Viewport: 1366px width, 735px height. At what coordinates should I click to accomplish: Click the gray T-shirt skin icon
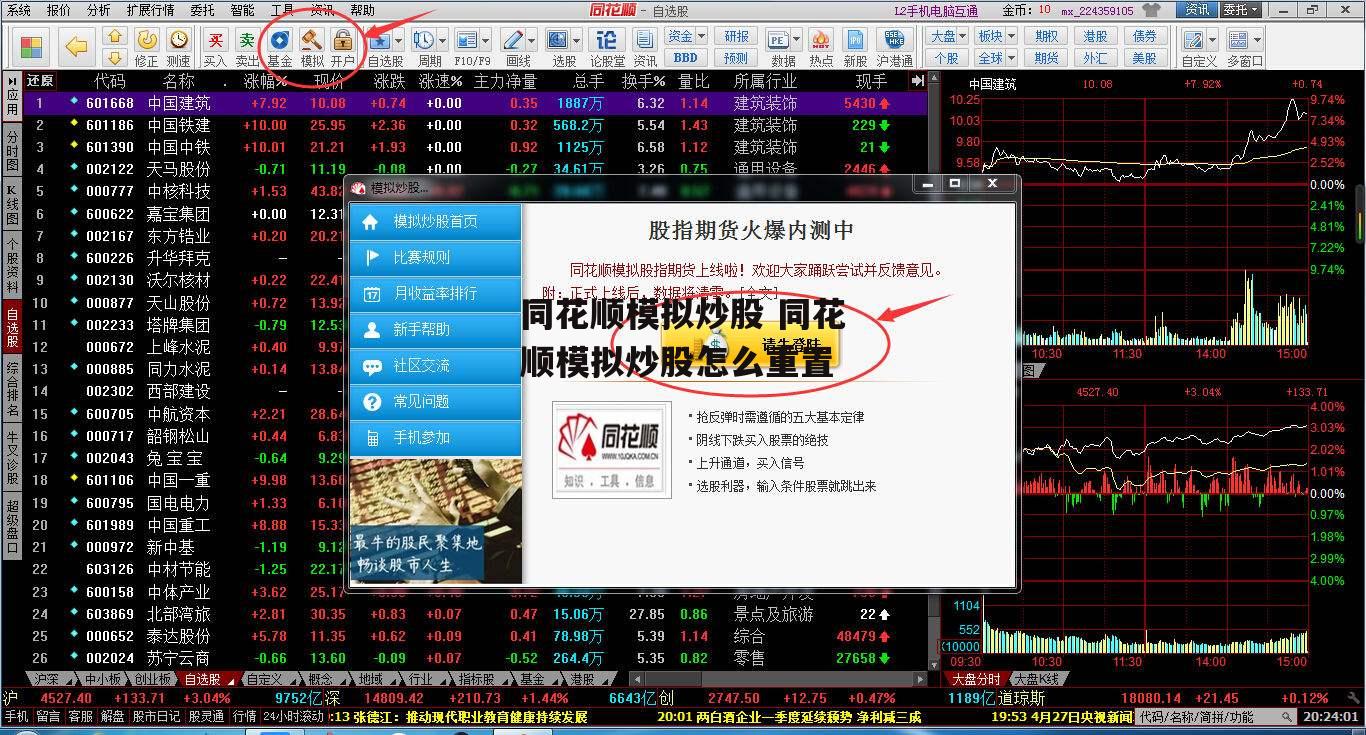(1154, 10)
